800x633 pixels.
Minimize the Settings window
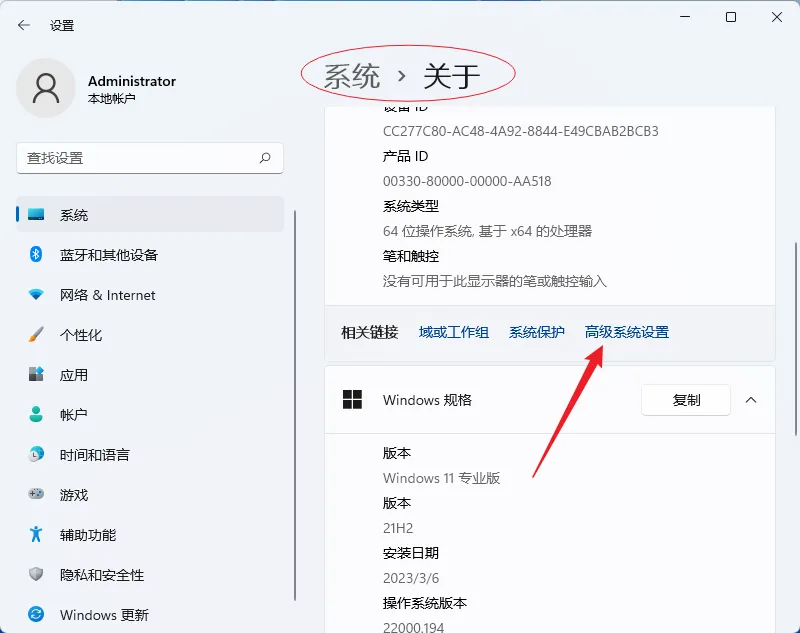tap(685, 17)
